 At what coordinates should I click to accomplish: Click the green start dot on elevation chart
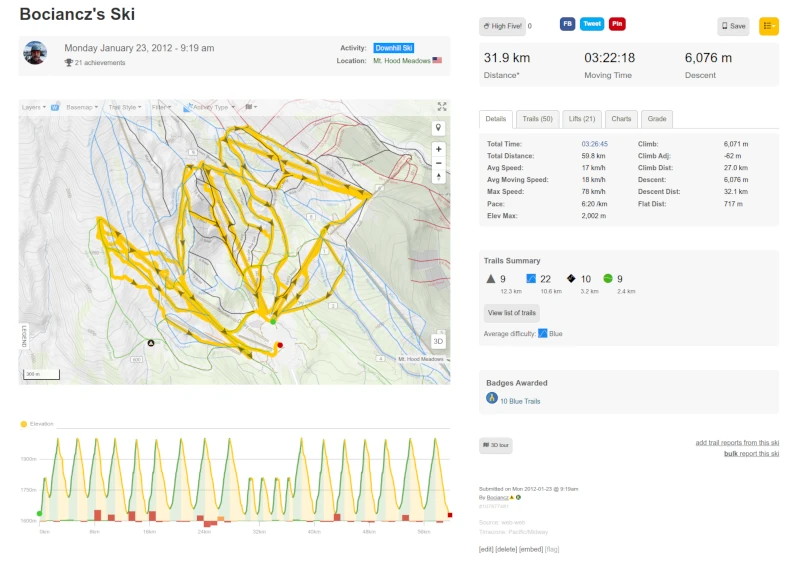pyautogui.click(x=39, y=513)
